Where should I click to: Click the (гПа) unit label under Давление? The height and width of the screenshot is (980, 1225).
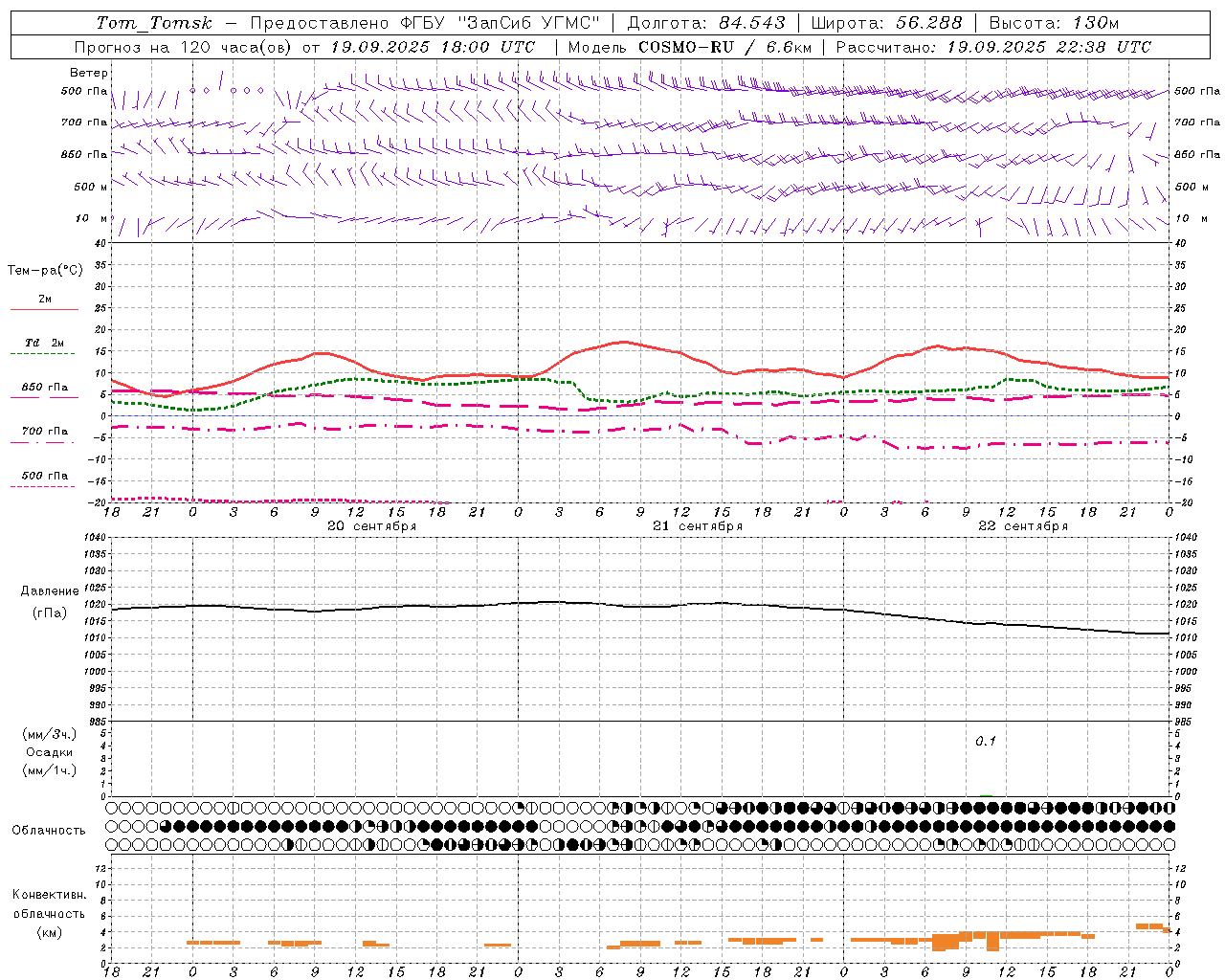50,612
